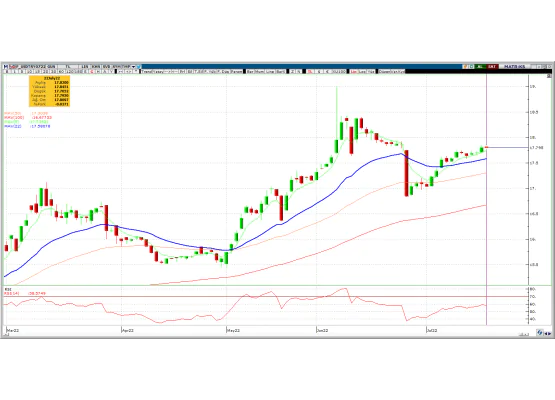Select Log logarithmic scale

[362, 71]
